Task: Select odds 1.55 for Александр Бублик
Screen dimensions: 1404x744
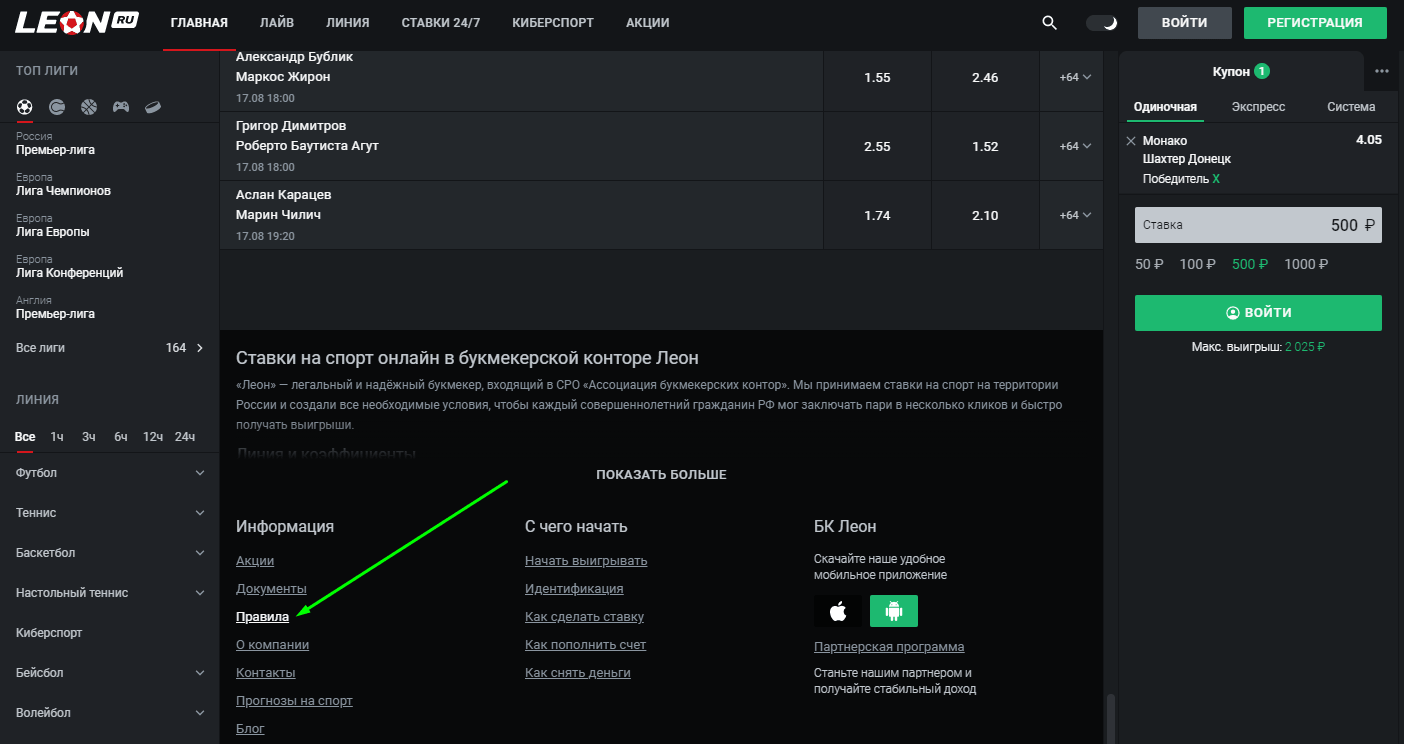Action: (877, 77)
